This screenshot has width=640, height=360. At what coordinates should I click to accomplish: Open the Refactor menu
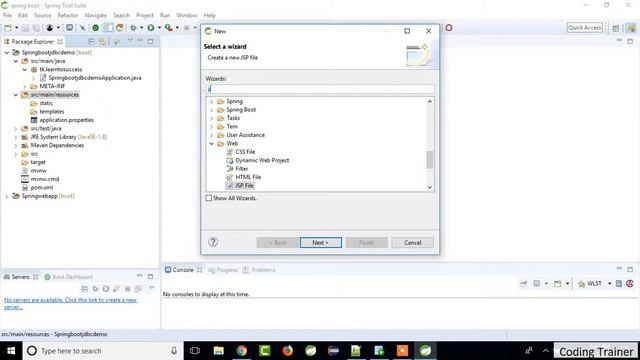pyautogui.click(x=68, y=15)
